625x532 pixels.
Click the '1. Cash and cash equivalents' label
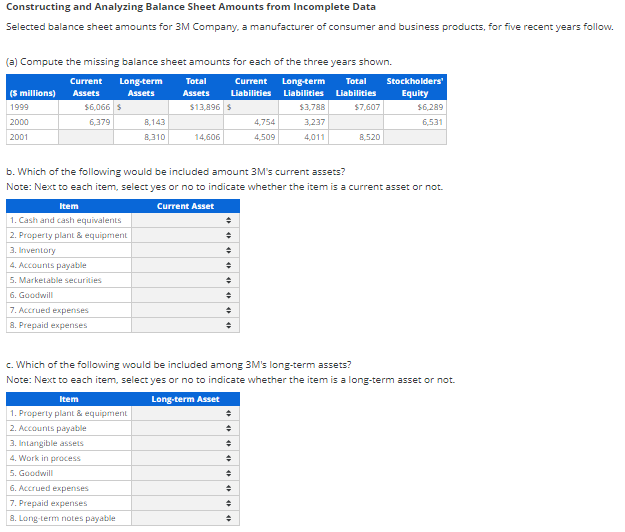click(66, 220)
